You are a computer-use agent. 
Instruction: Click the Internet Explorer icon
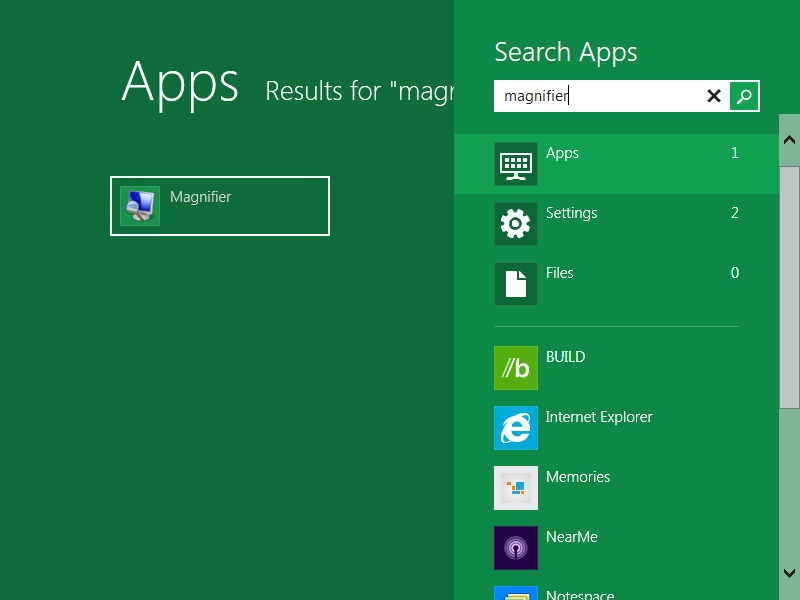516,428
